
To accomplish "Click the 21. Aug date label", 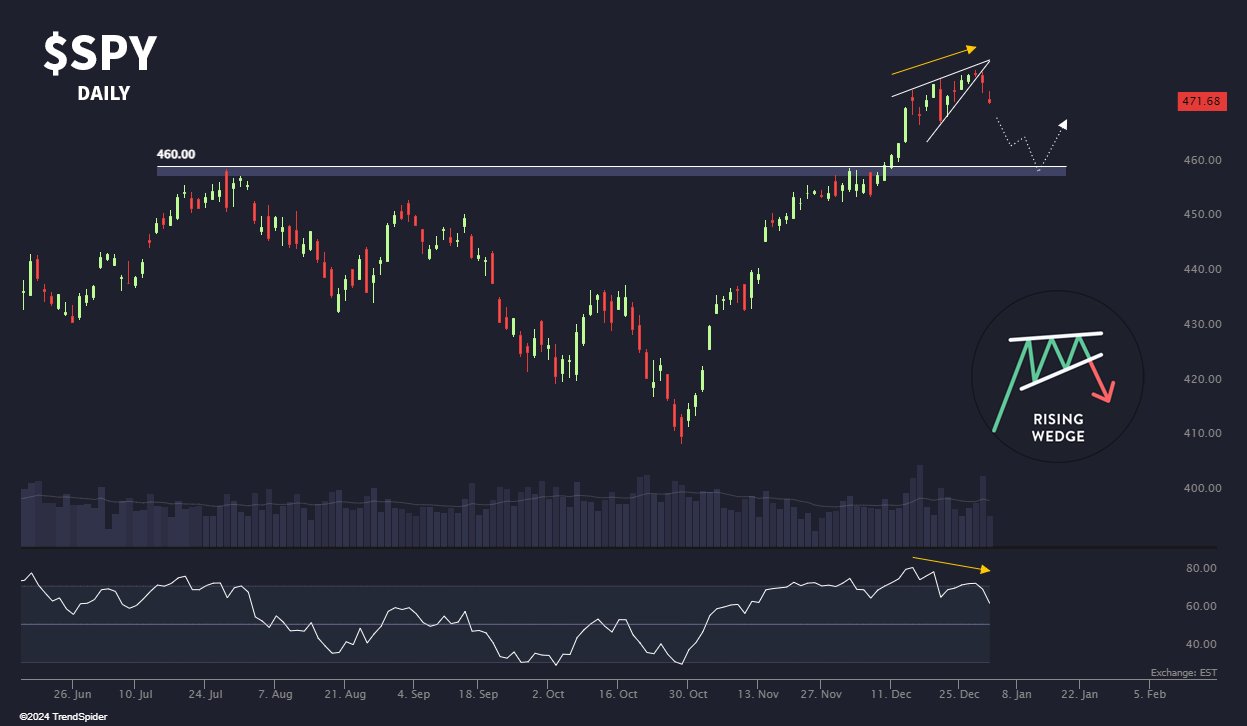I will [x=343, y=693].
